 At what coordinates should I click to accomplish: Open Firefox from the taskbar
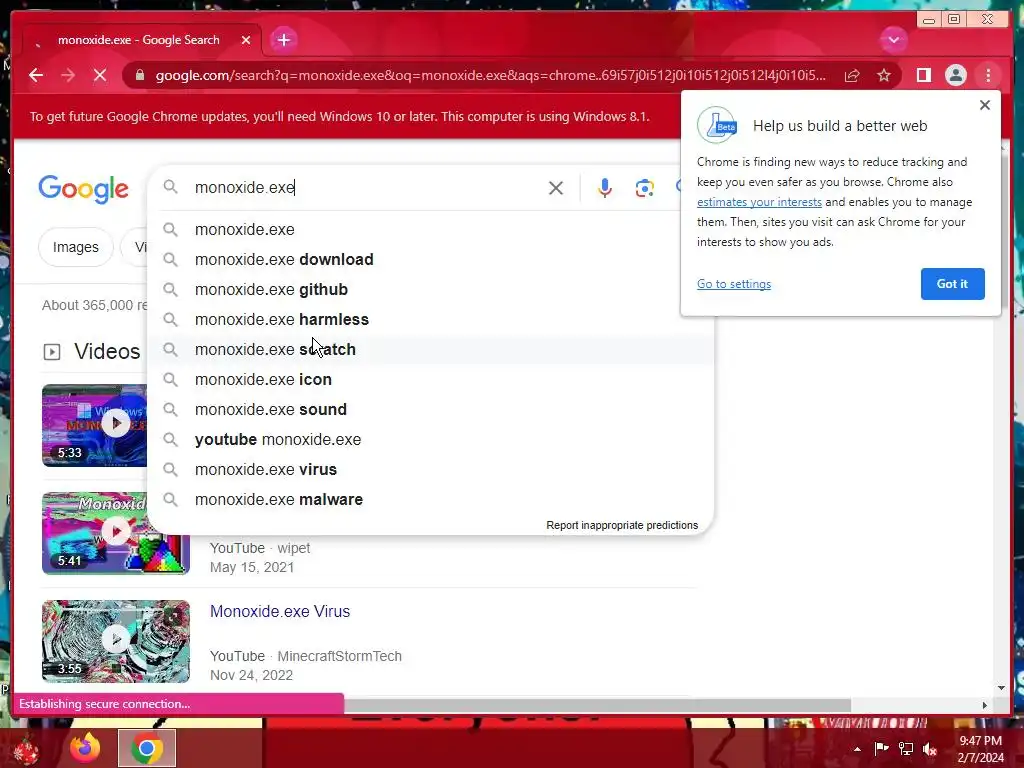85,748
